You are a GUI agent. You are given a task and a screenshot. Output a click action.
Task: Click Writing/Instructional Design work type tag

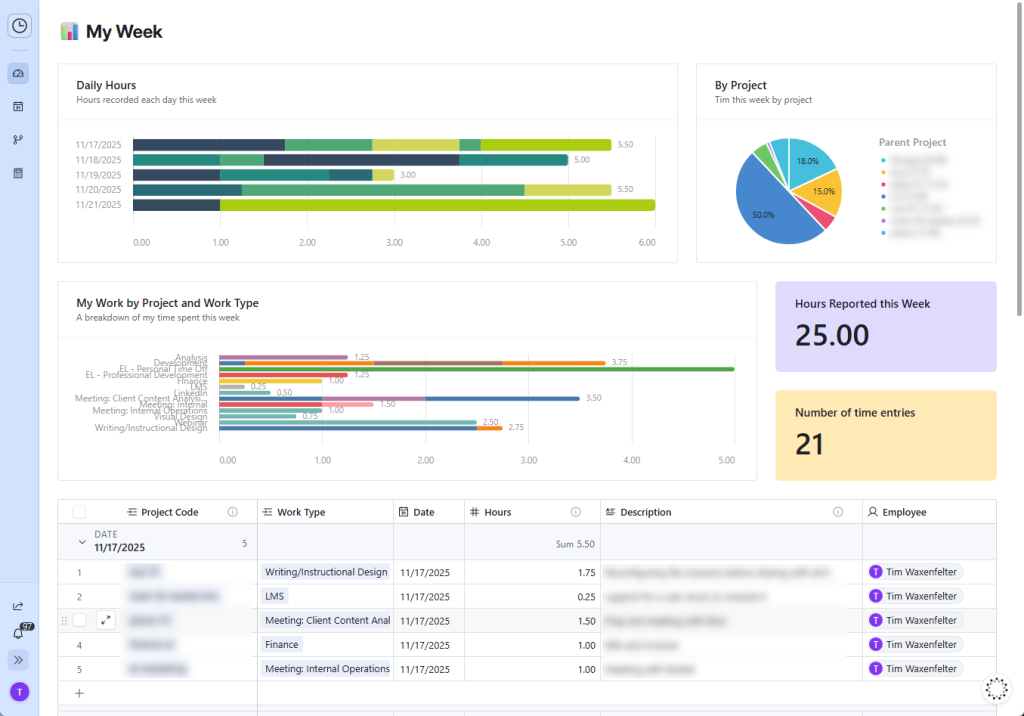coord(326,572)
